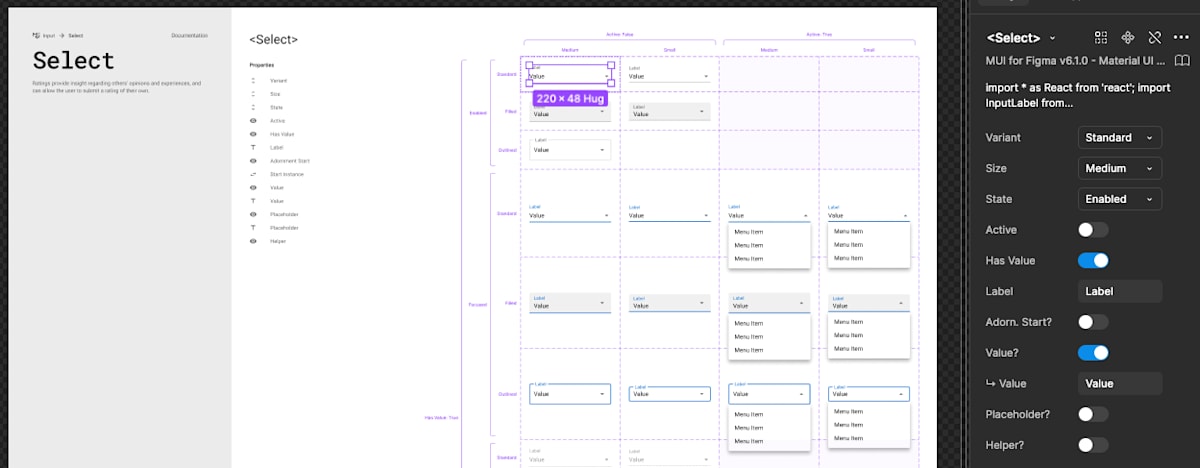
Task: Click the Enabled Outlined Medium select component
Action: (569, 147)
